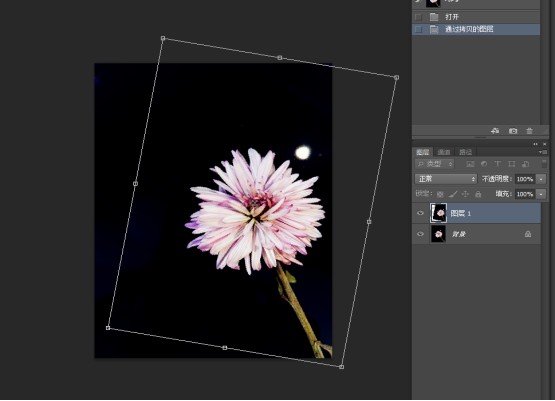Delete current history state with trash icon
Viewport: 555px width, 401px height.
click(529, 131)
